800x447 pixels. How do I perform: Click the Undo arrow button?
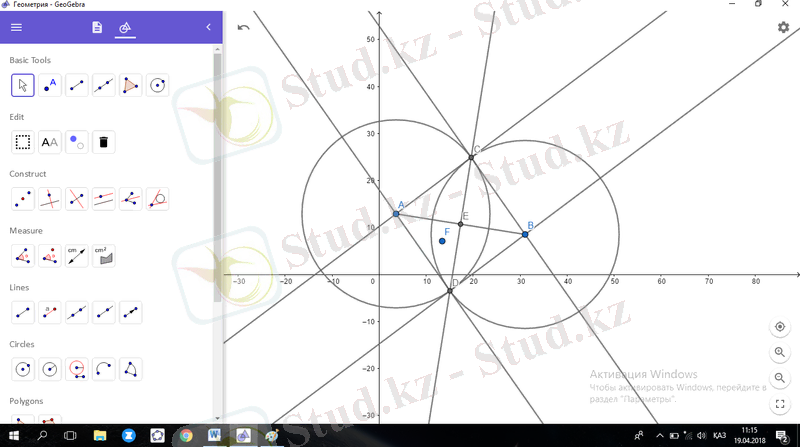244,27
